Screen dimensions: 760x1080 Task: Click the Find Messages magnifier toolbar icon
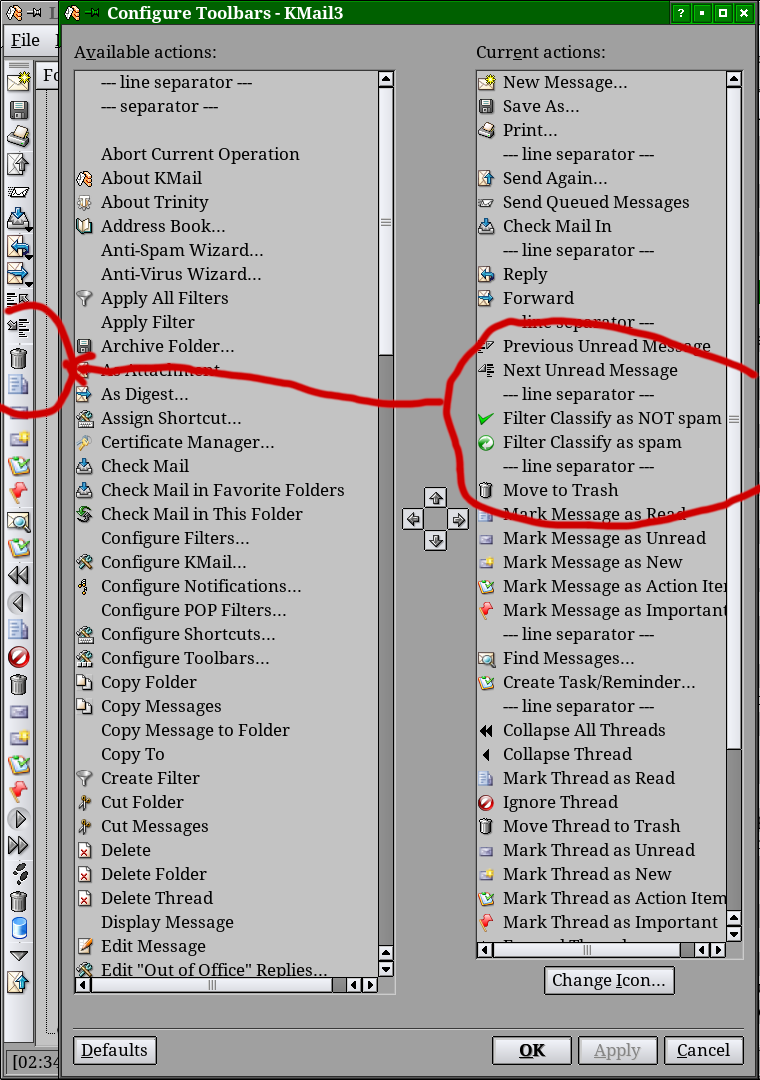[x=19, y=521]
